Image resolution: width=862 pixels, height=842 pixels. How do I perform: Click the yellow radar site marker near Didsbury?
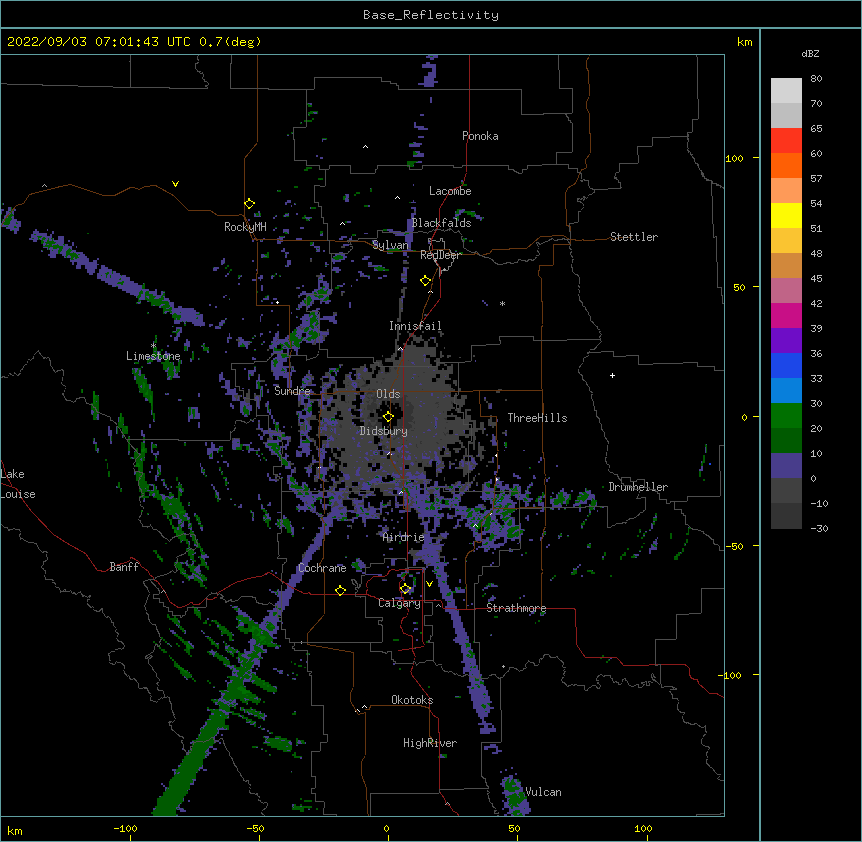tap(388, 417)
